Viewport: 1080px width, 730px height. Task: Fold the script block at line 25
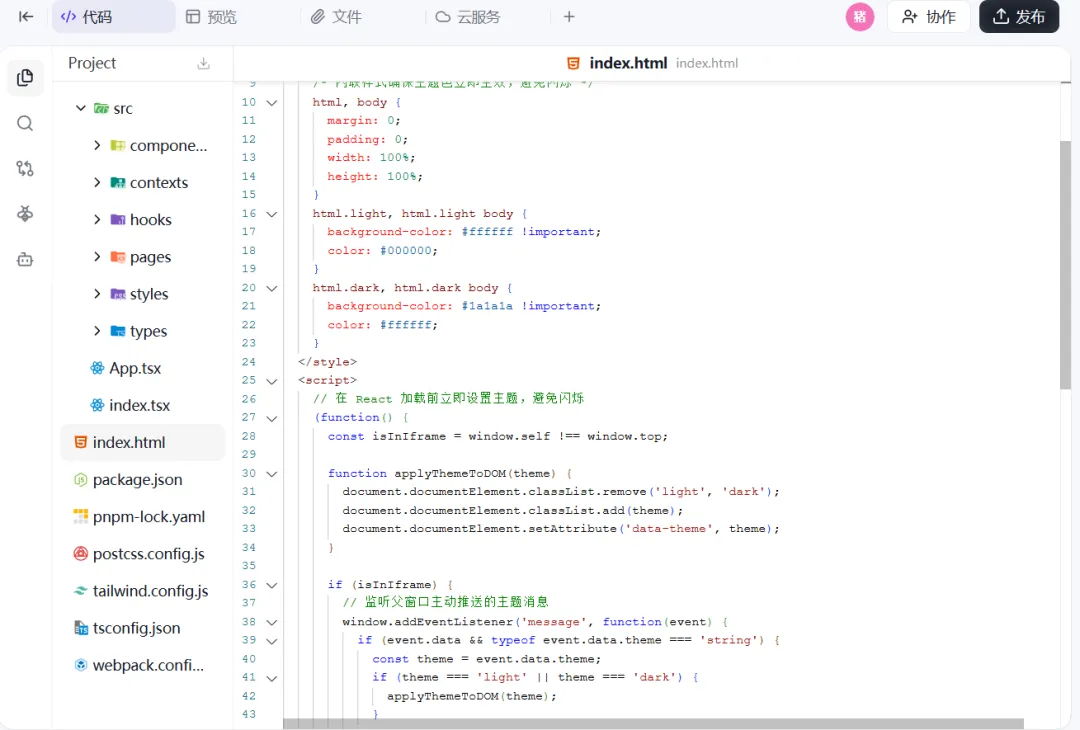tap(272, 381)
